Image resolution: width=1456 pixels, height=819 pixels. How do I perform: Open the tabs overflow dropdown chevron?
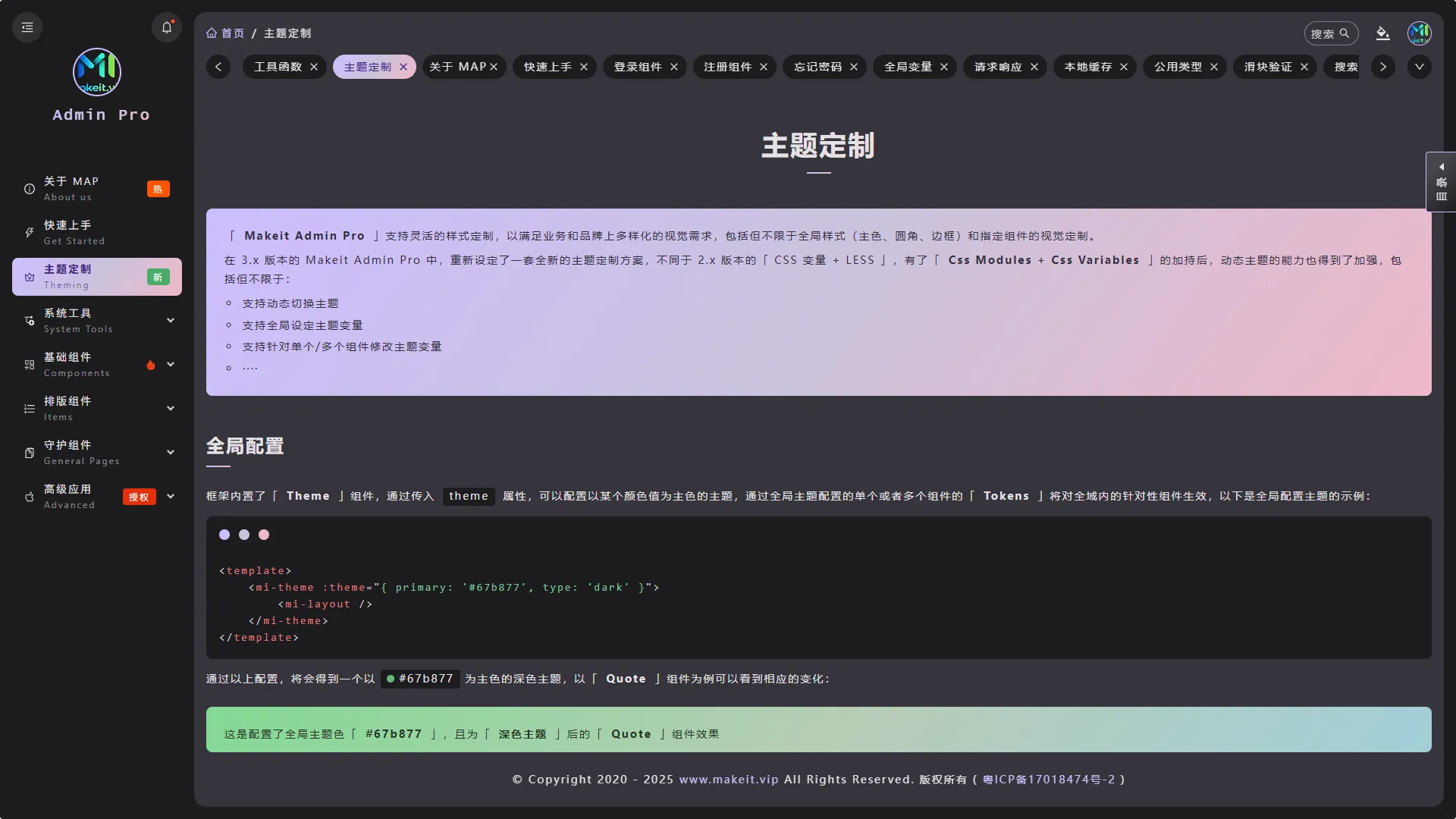click(1420, 67)
